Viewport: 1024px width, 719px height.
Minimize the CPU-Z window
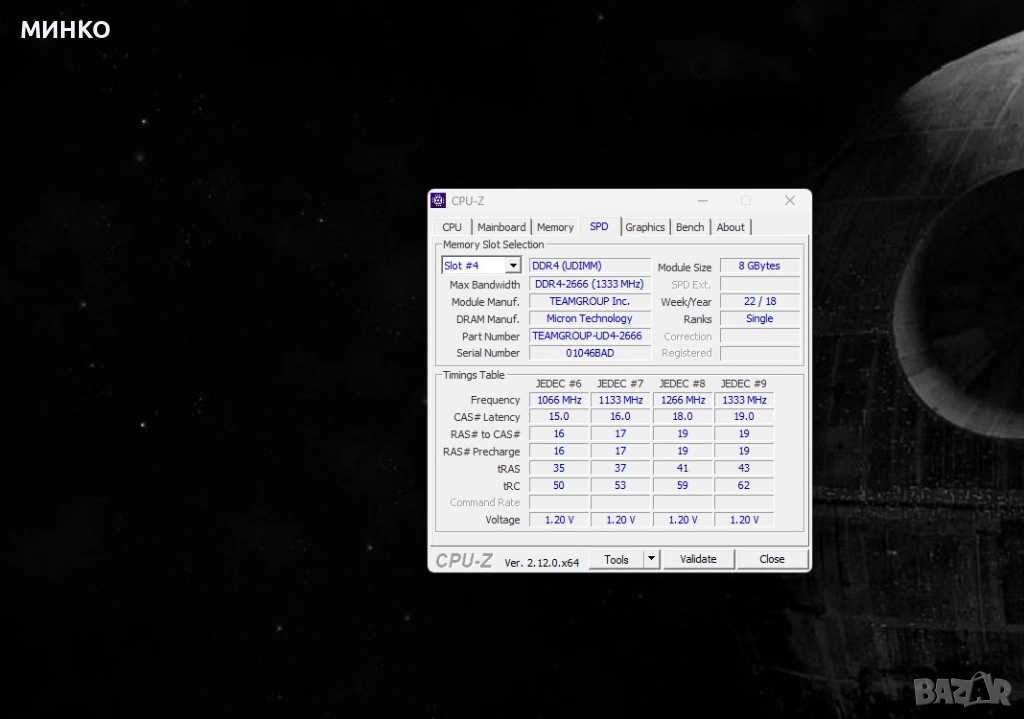click(x=702, y=201)
